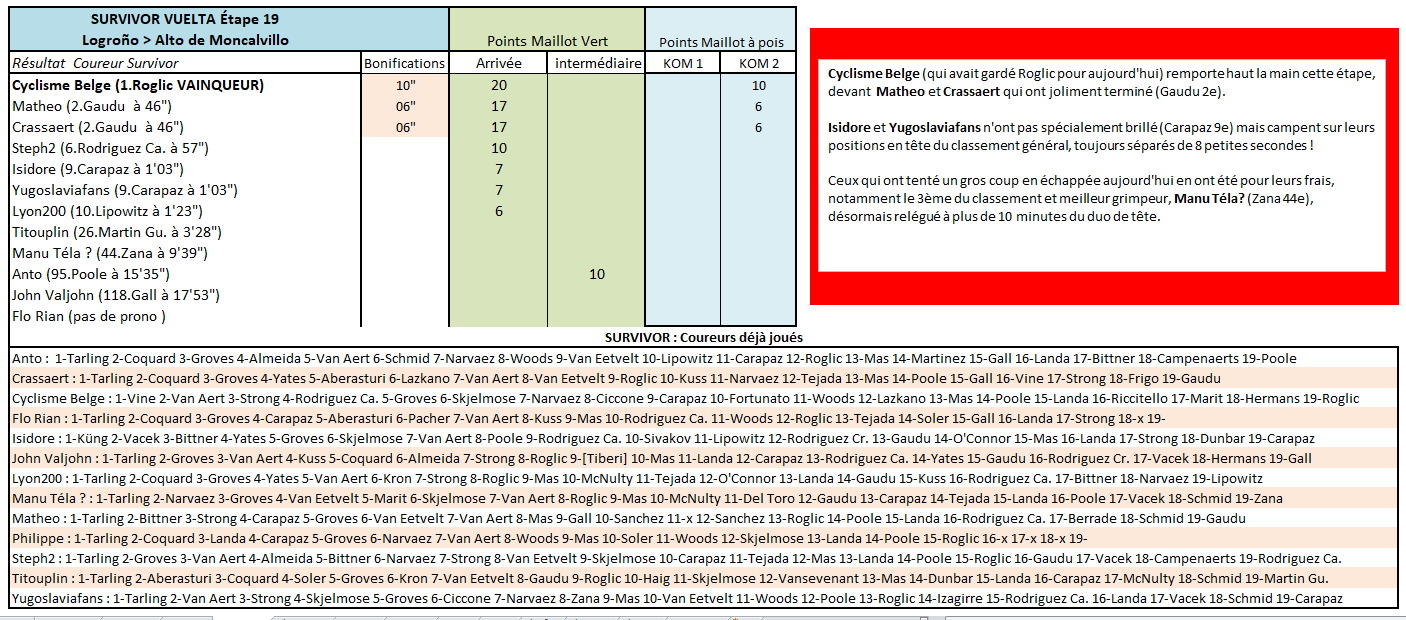The height and width of the screenshot is (620, 1406).
Task: Select the Points Maillot à pois header
Action: 720,42
